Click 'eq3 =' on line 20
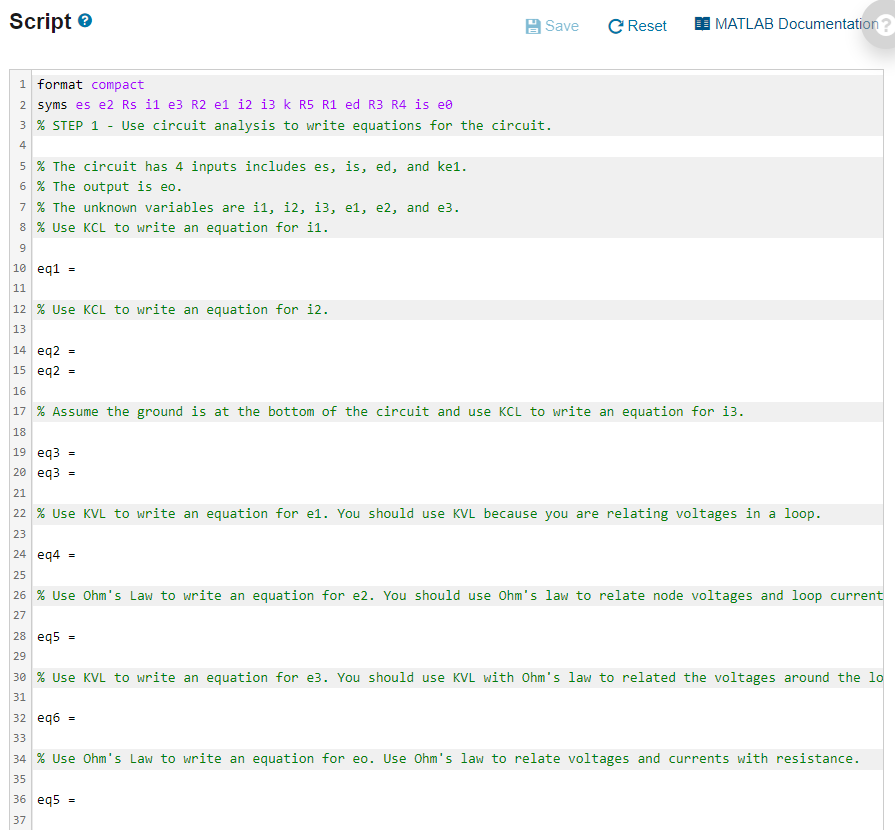895x830 pixels. click(x=56, y=473)
